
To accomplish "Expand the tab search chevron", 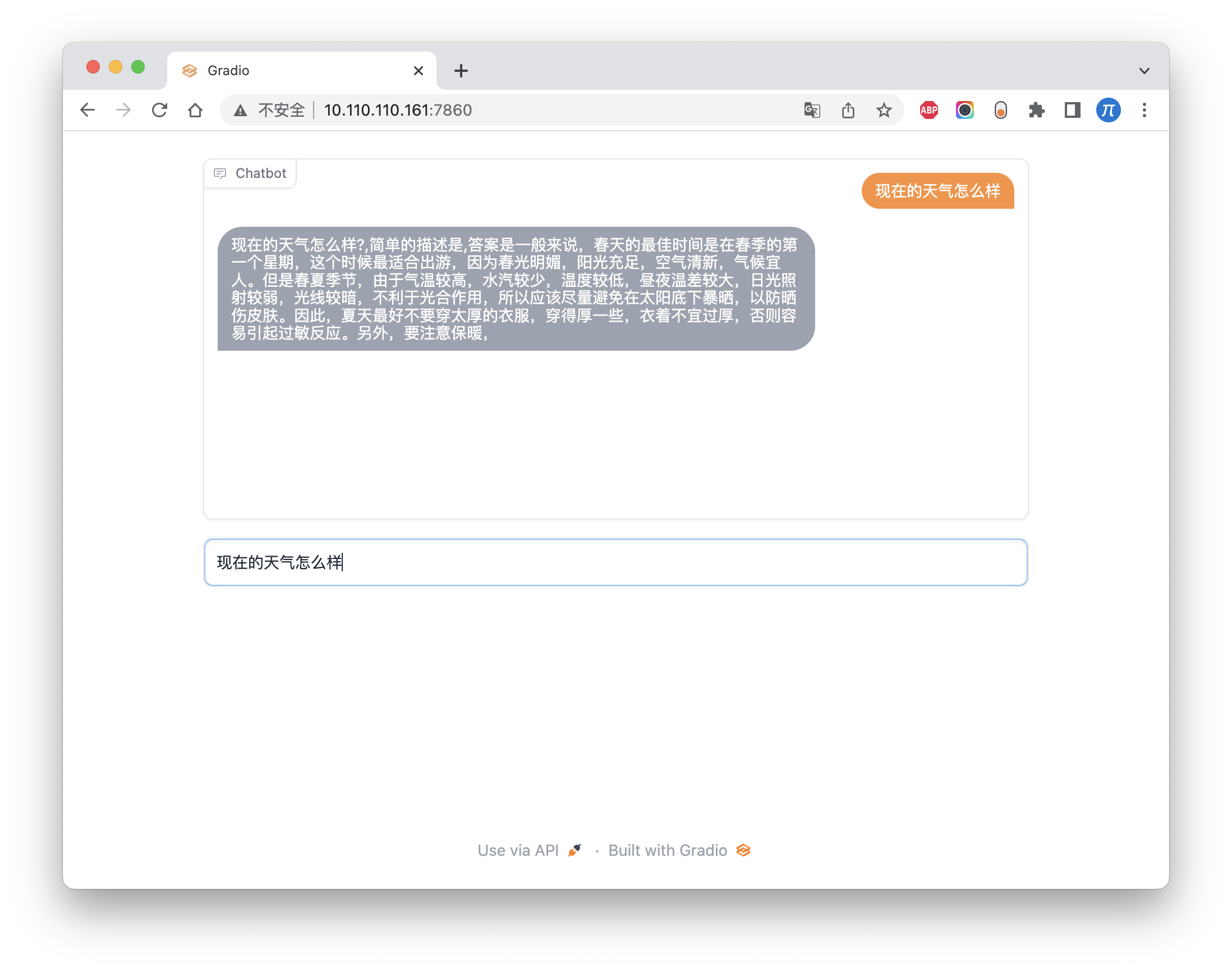I will coord(1144,71).
